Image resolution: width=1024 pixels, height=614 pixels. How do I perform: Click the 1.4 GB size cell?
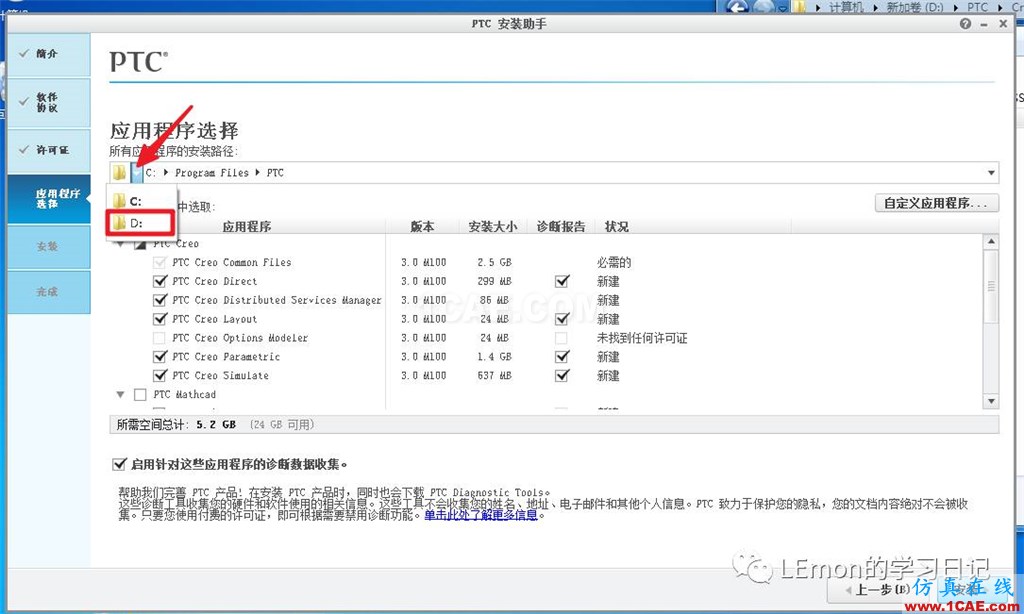pos(494,357)
